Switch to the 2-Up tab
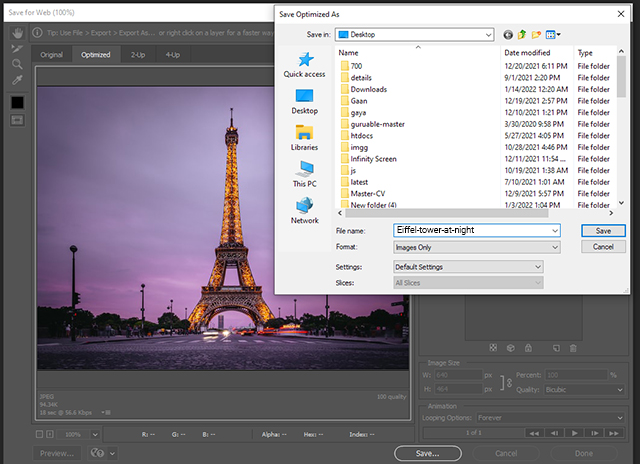The width and height of the screenshot is (640, 464). (x=138, y=55)
